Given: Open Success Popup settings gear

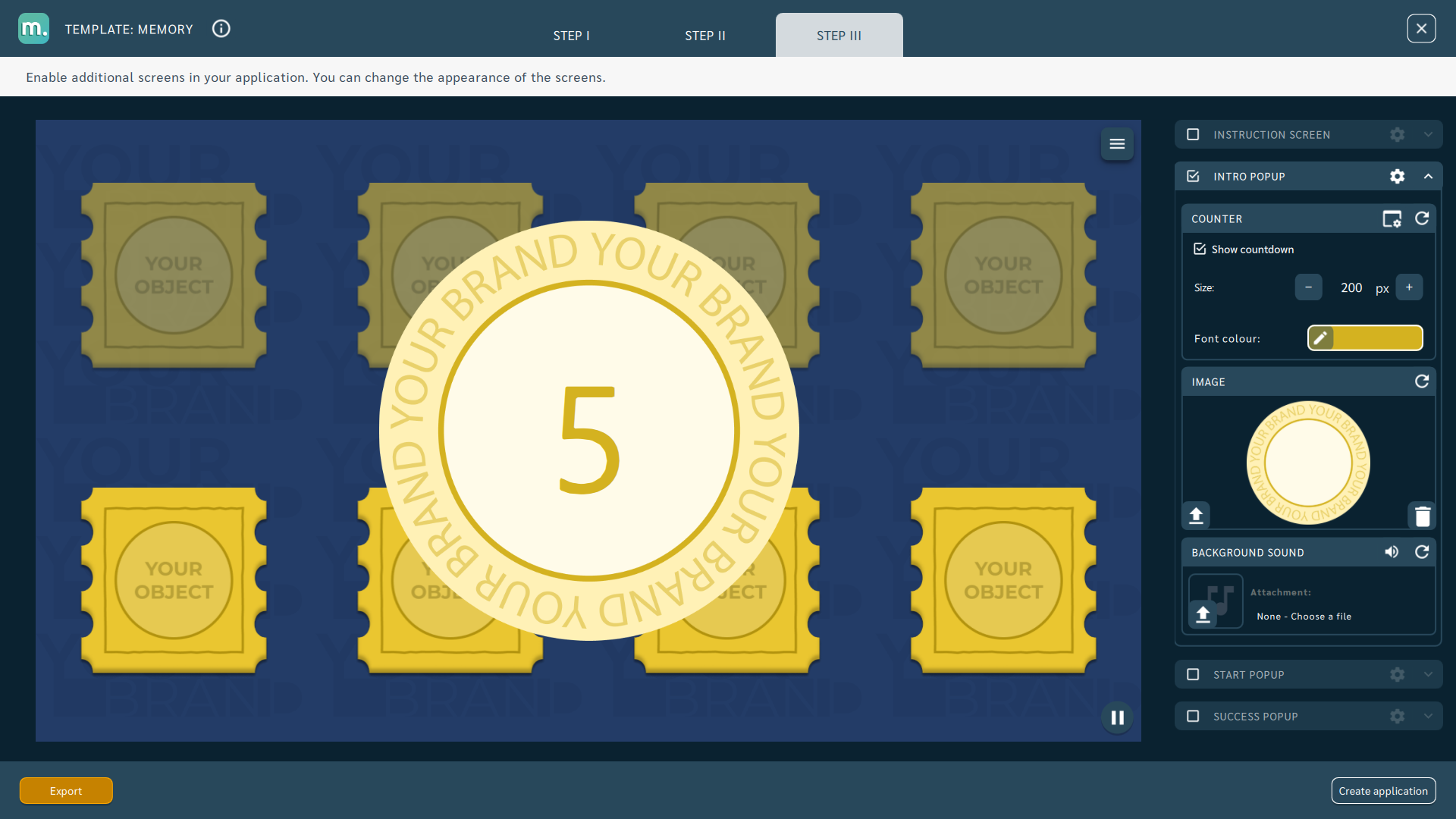Looking at the screenshot, I should 1397,717.
